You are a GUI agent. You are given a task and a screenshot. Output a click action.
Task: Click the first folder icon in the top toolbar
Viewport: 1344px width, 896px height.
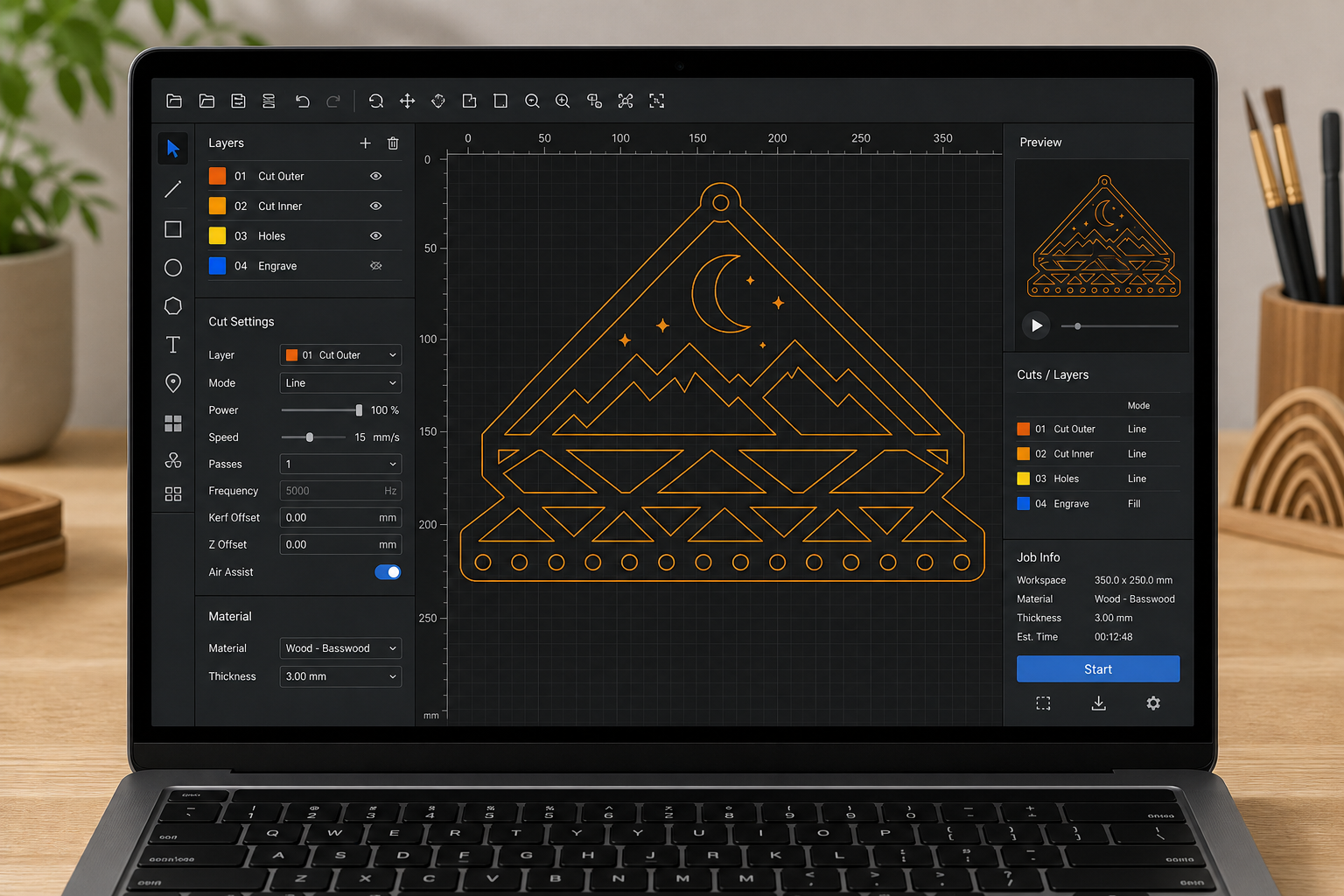tap(174, 101)
